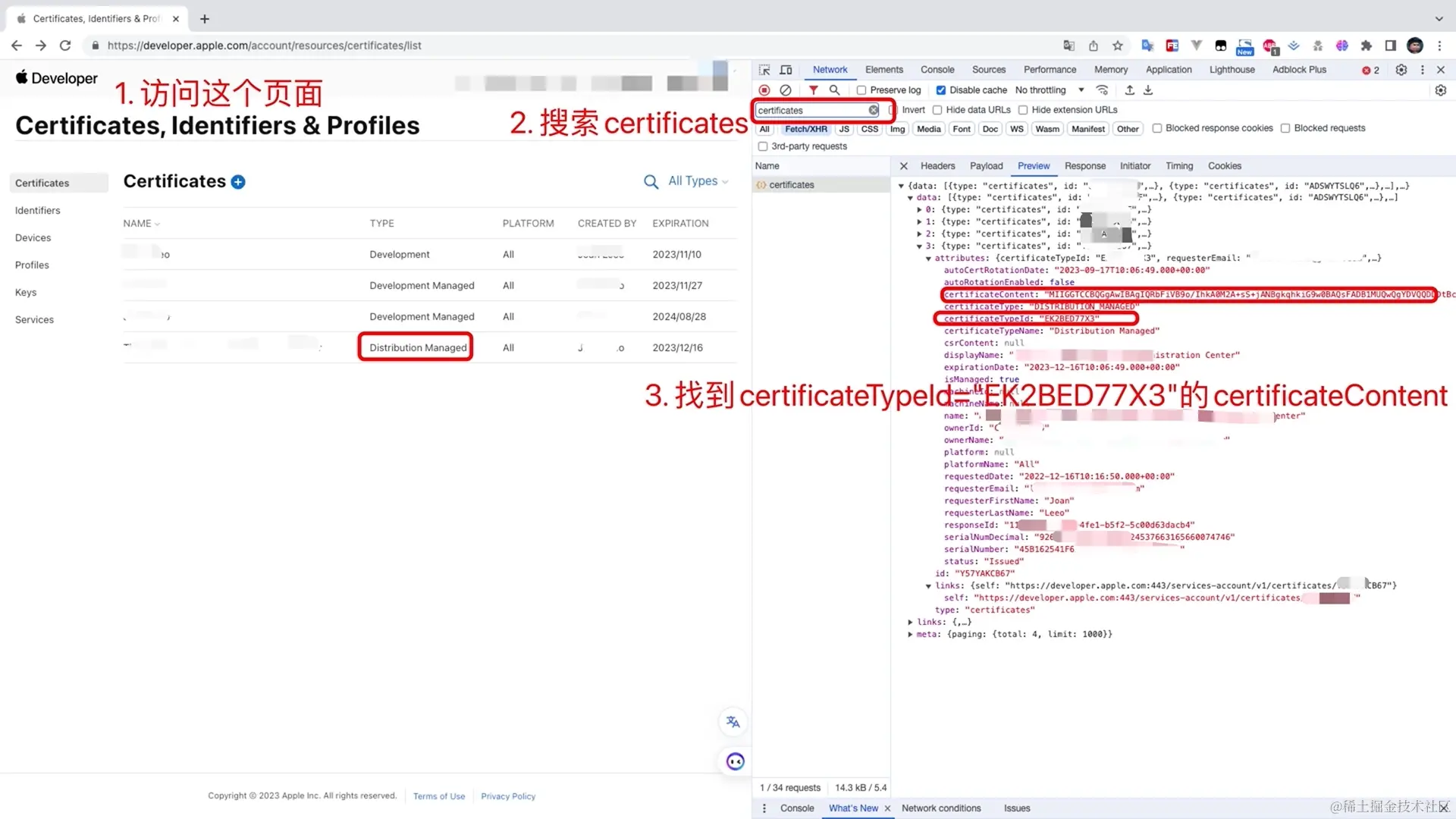Screen dimensions: 1456x819
Task: Clear the certificates filter text
Action: (x=874, y=110)
